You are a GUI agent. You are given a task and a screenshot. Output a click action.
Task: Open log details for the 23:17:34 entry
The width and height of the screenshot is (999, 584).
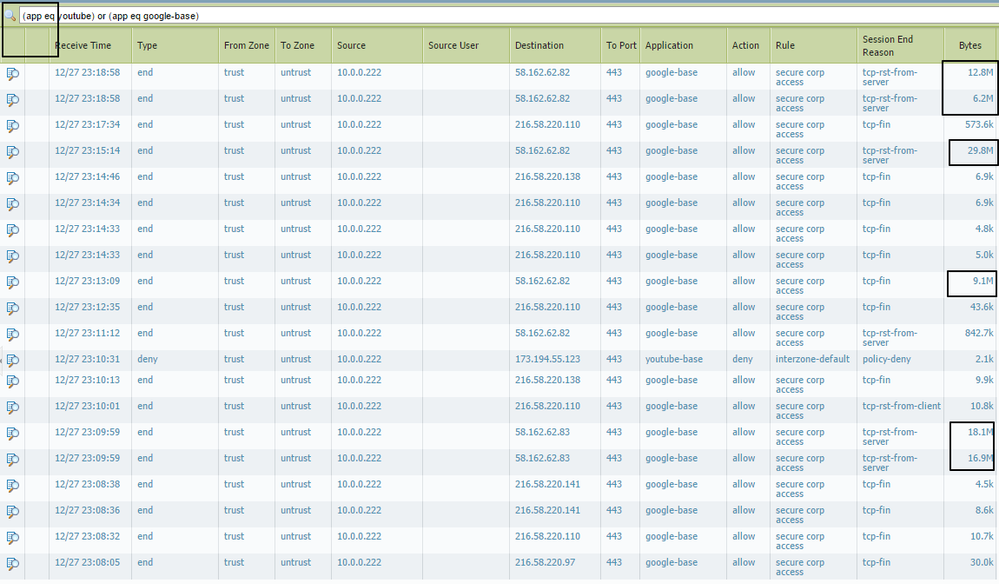13,125
